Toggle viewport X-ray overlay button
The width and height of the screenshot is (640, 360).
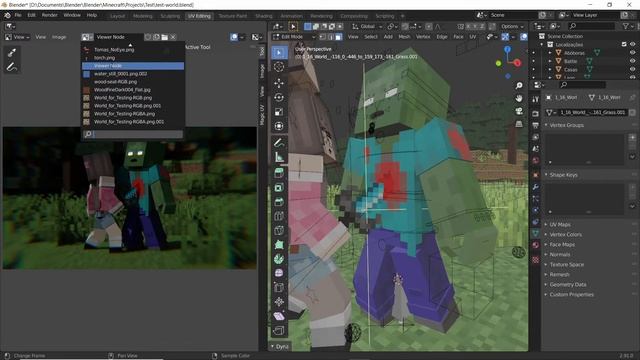(524, 37)
